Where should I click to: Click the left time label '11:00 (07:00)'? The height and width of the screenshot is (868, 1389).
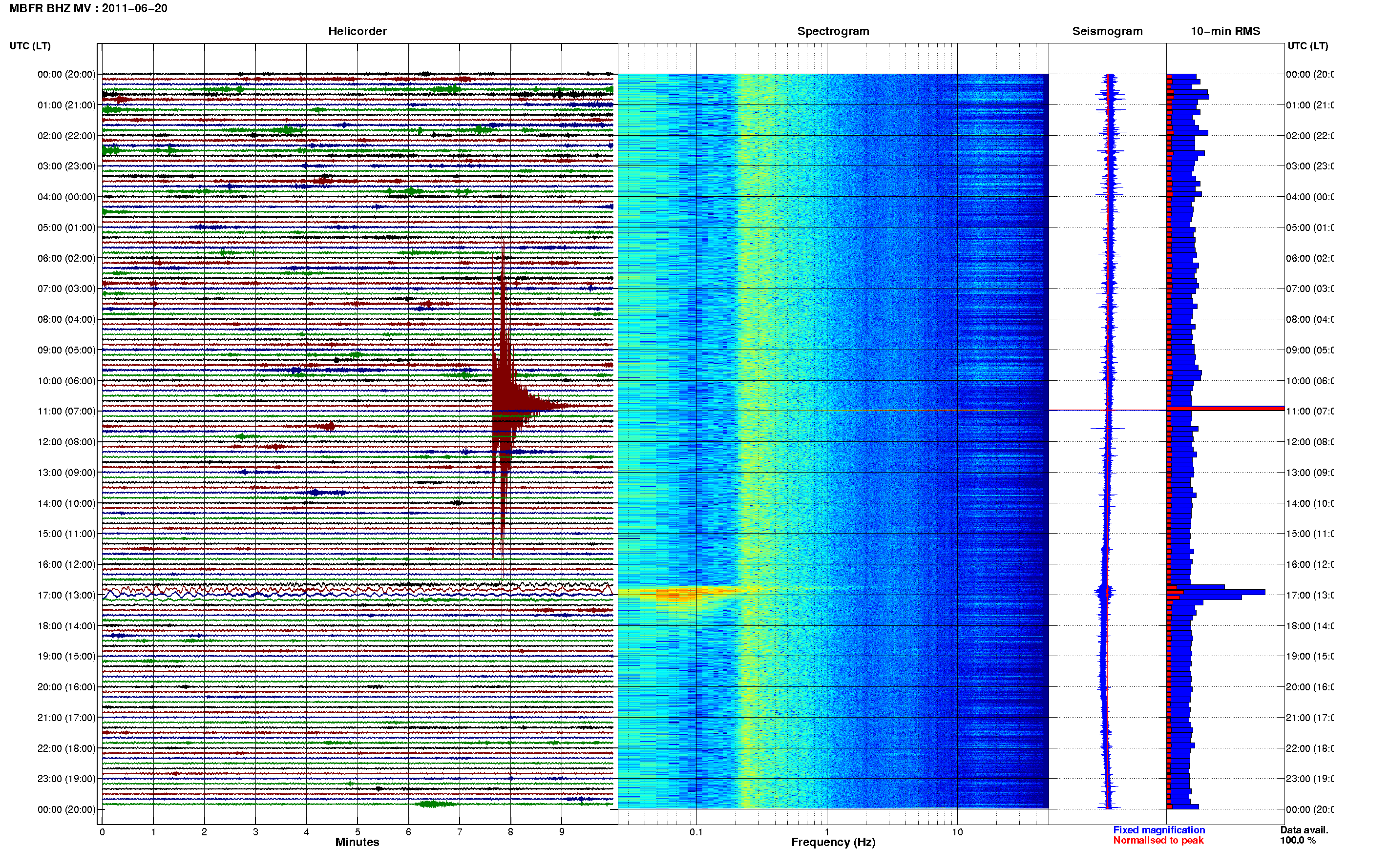click(x=66, y=411)
